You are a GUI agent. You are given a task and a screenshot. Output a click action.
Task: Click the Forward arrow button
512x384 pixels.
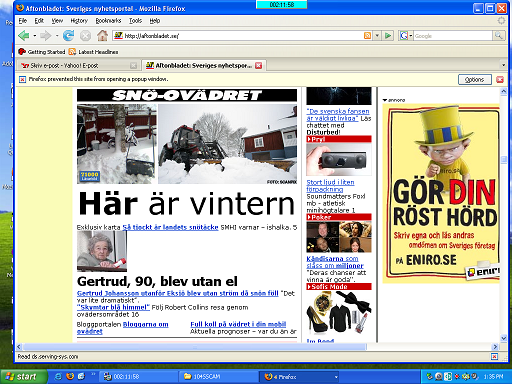click(45, 35)
